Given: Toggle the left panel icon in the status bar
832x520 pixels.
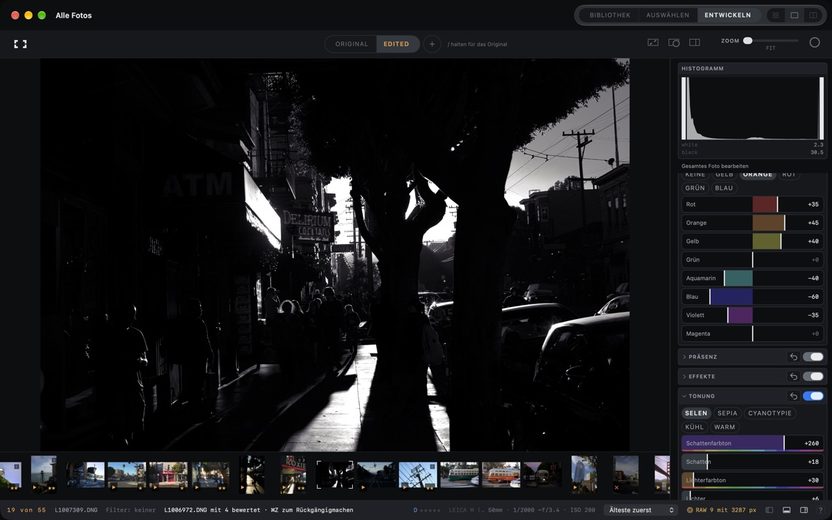Looking at the screenshot, I should coord(770,510).
